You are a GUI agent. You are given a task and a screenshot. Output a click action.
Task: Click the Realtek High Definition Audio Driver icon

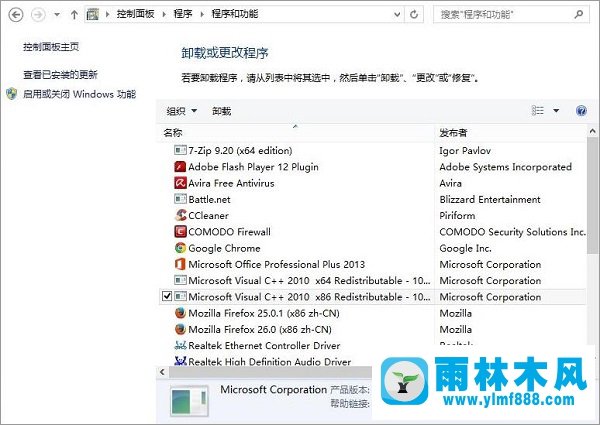(x=180, y=361)
